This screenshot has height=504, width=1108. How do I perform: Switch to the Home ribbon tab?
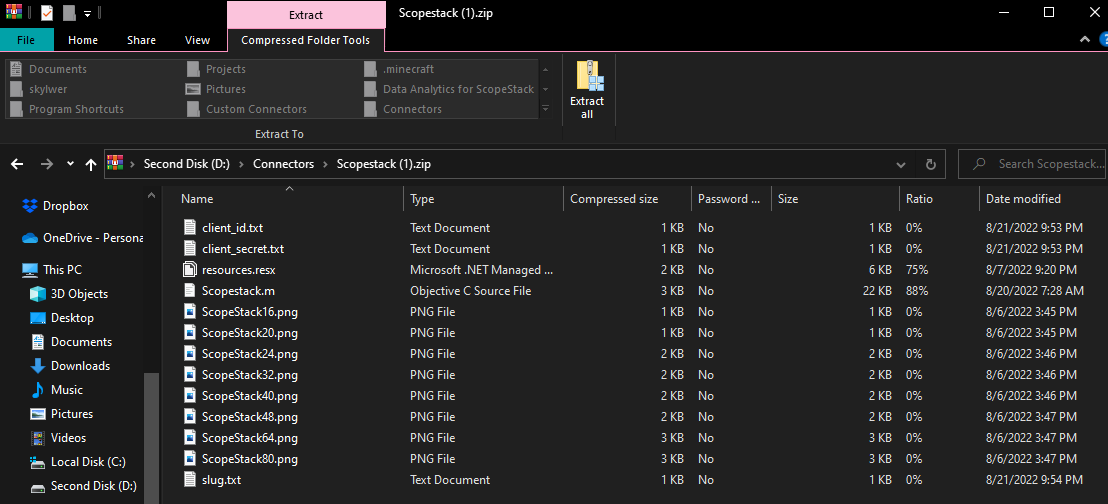click(83, 40)
